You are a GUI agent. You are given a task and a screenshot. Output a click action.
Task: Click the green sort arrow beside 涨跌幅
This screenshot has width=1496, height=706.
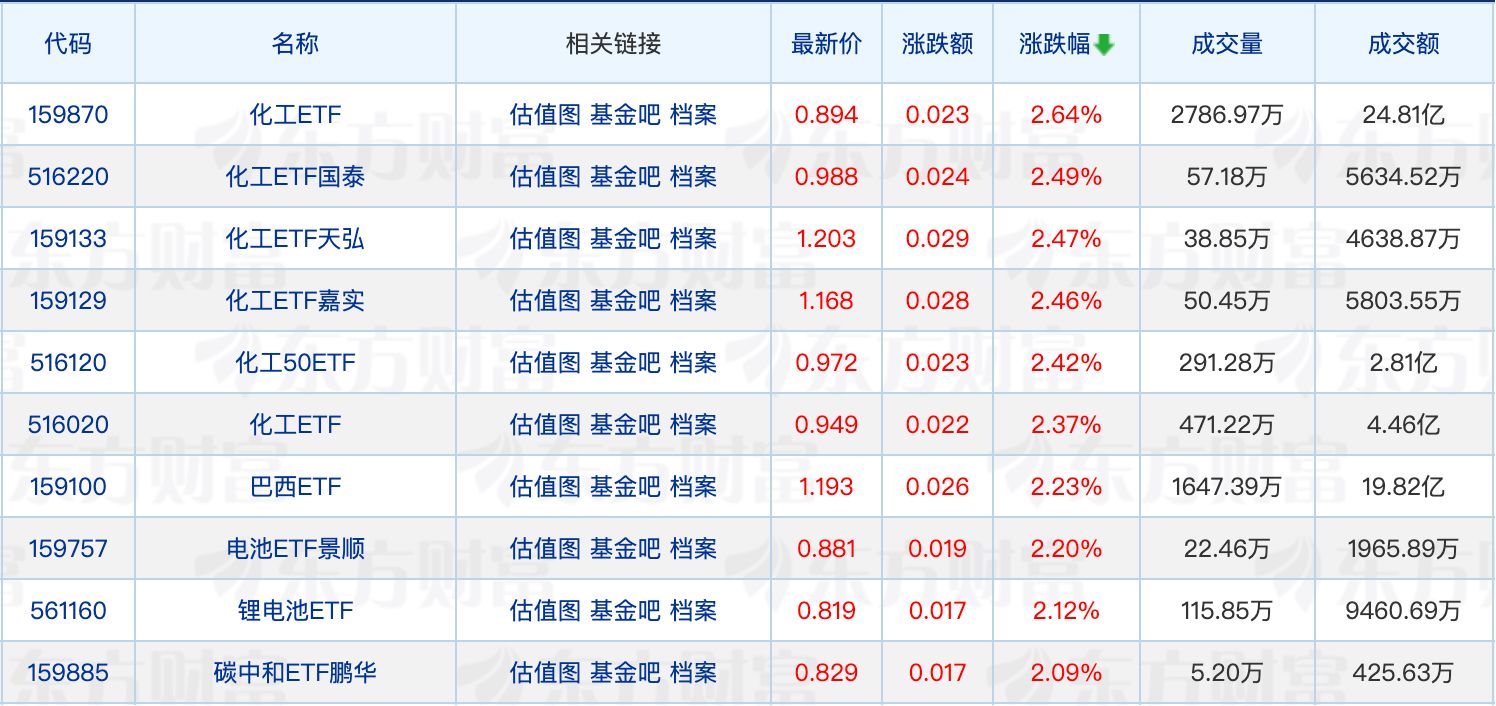1104,45
